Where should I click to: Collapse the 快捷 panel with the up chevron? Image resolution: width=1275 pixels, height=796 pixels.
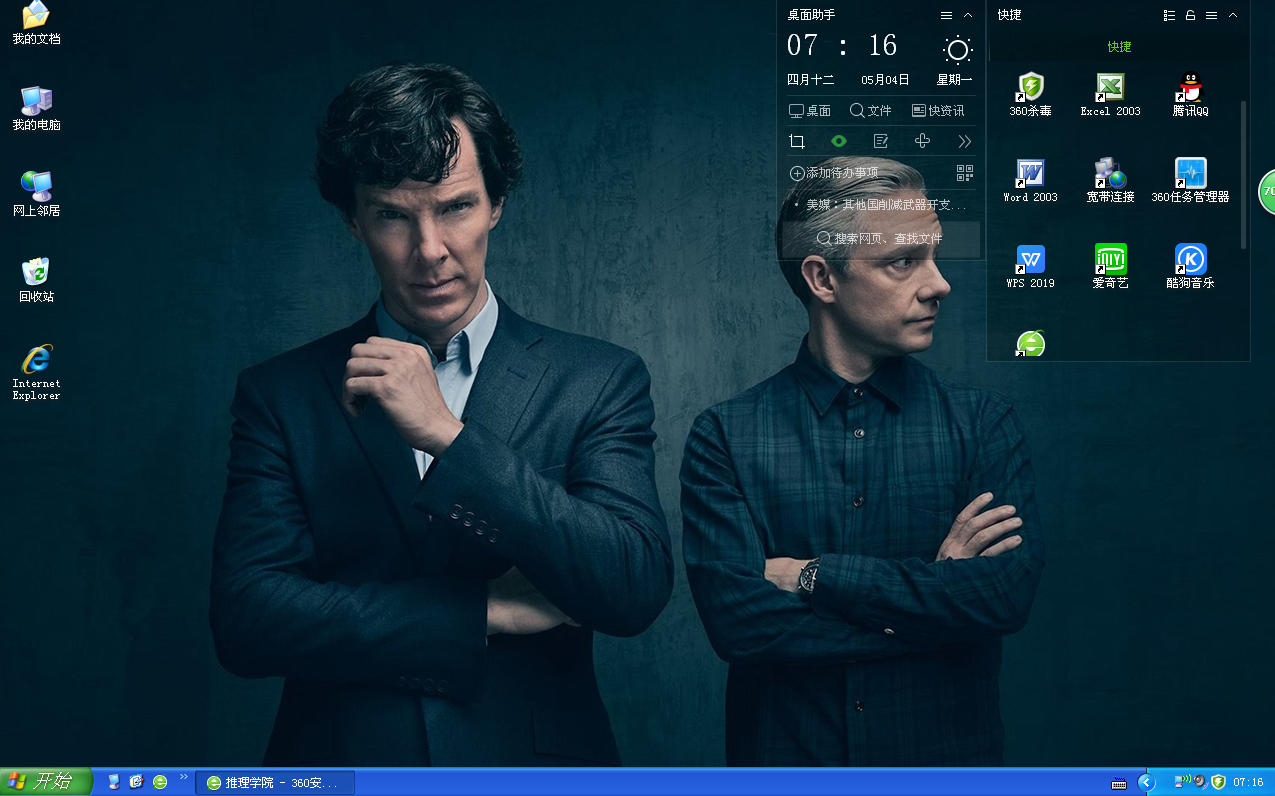click(x=1233, y=15)
